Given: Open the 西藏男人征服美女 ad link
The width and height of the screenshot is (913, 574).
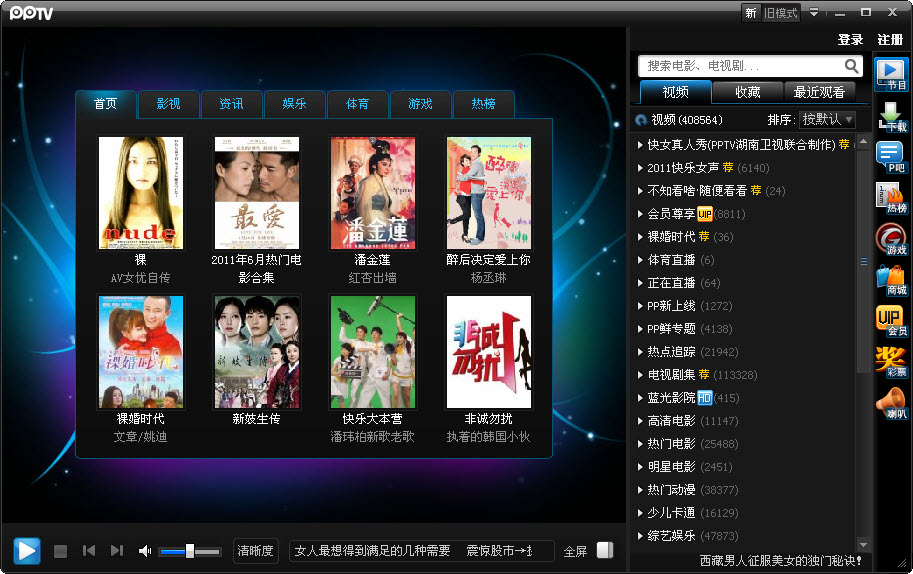Looking at the screenshot, I should click(x=780, y=561).
